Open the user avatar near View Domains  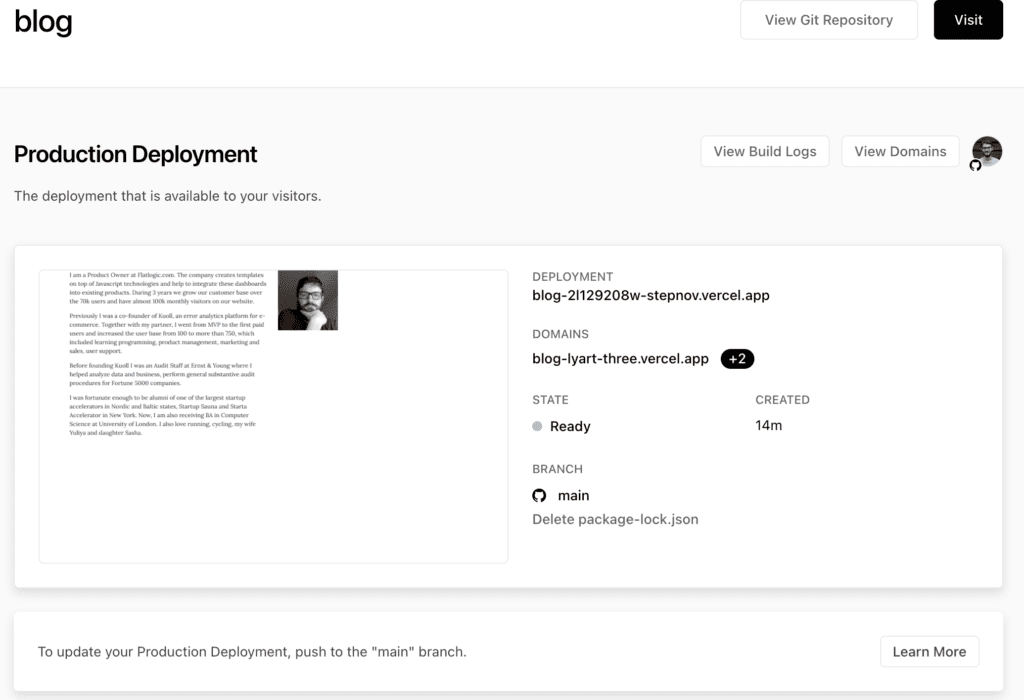pyautogui.click(x=987, y=151)
